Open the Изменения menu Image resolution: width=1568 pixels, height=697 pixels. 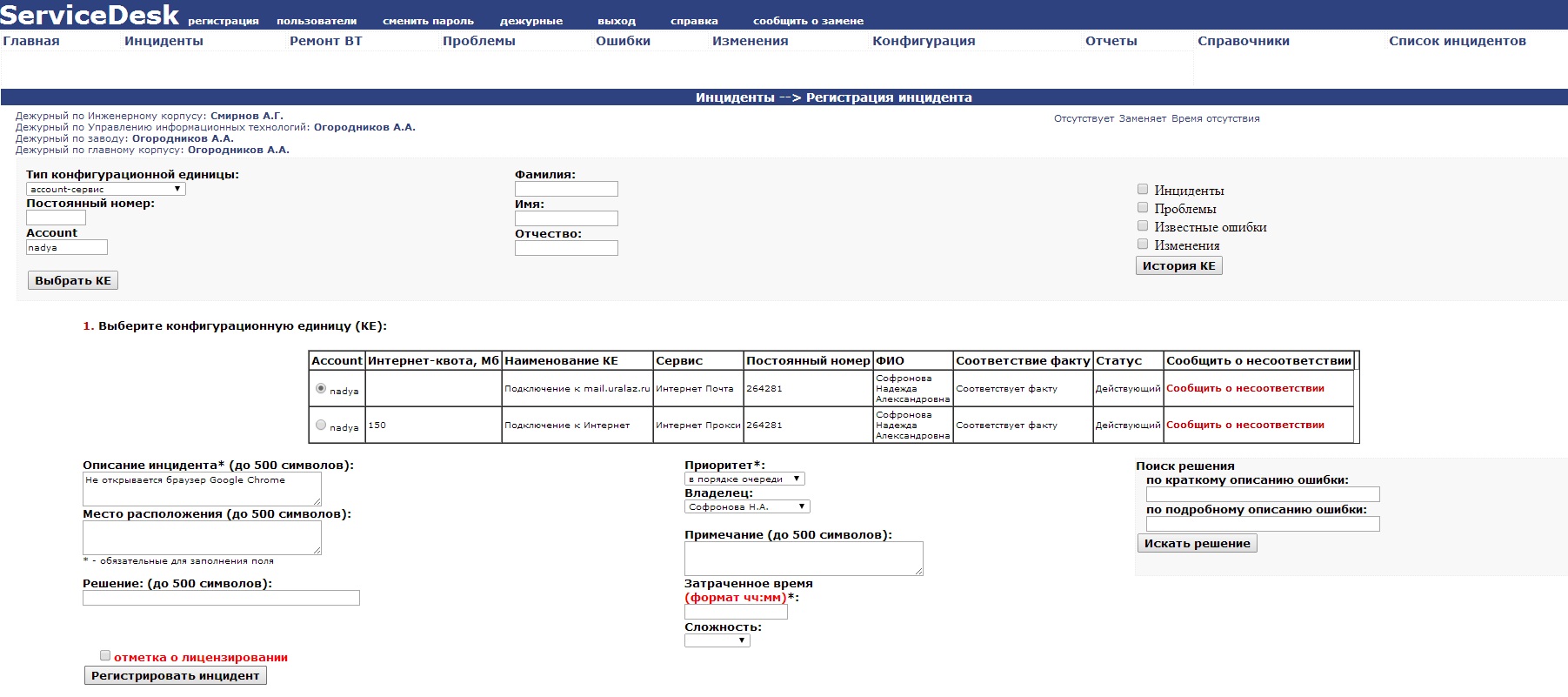click(x=751, y=41)
